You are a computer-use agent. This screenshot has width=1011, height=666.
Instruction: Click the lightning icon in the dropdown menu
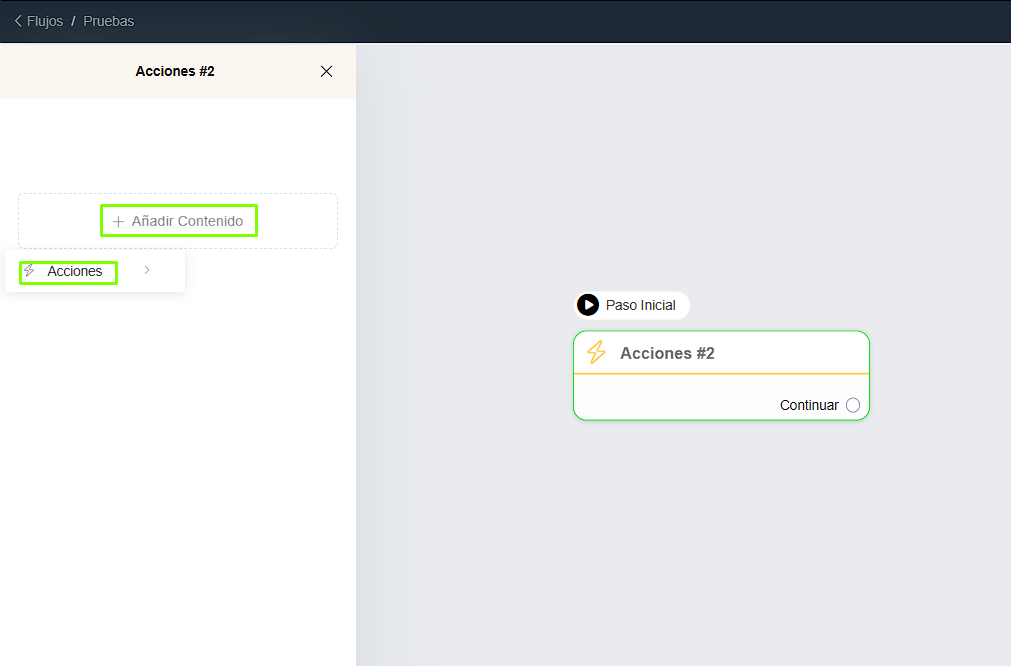click(29, 271)
